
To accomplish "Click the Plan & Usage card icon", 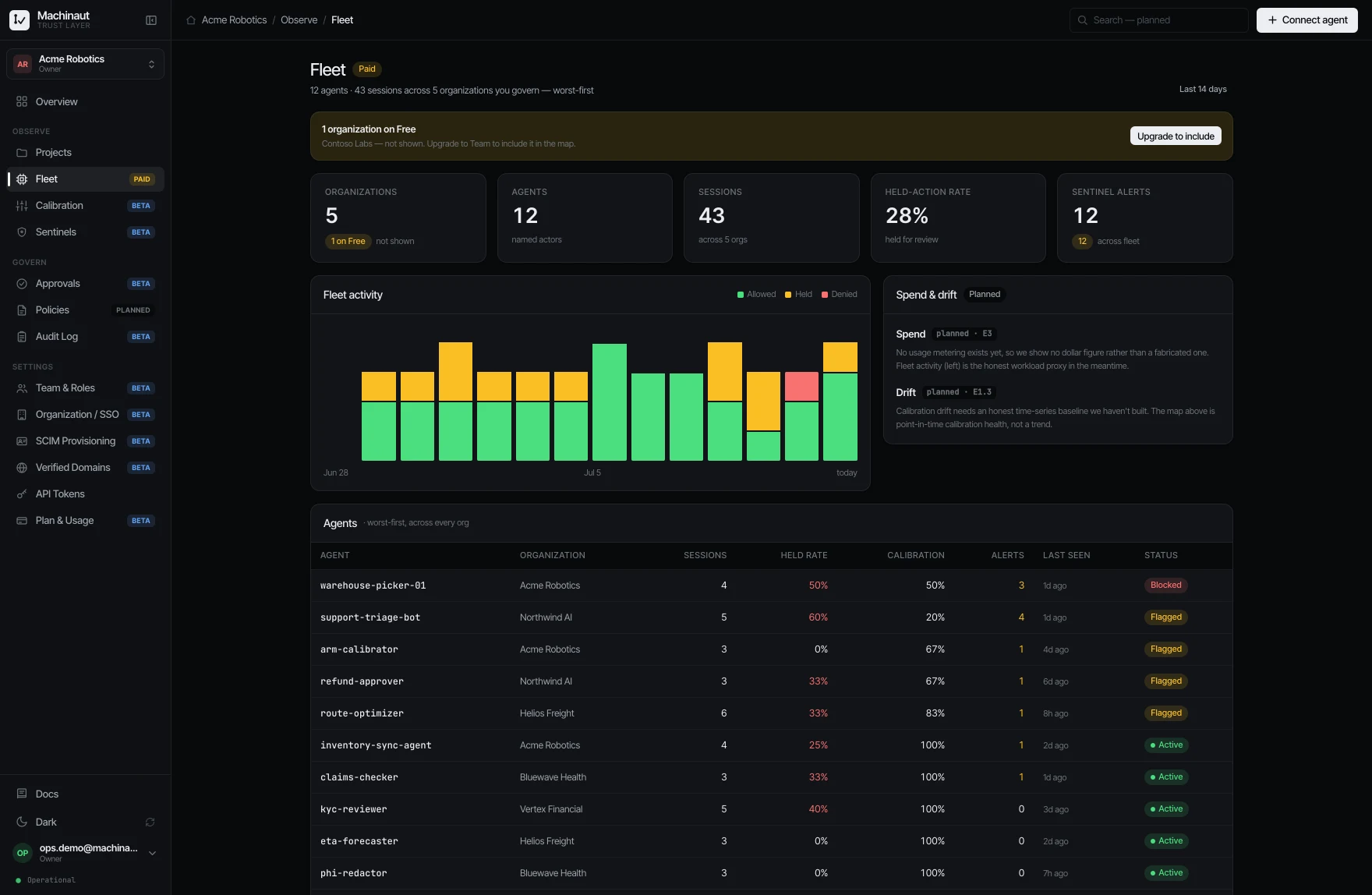I will (x=22, y=521).
